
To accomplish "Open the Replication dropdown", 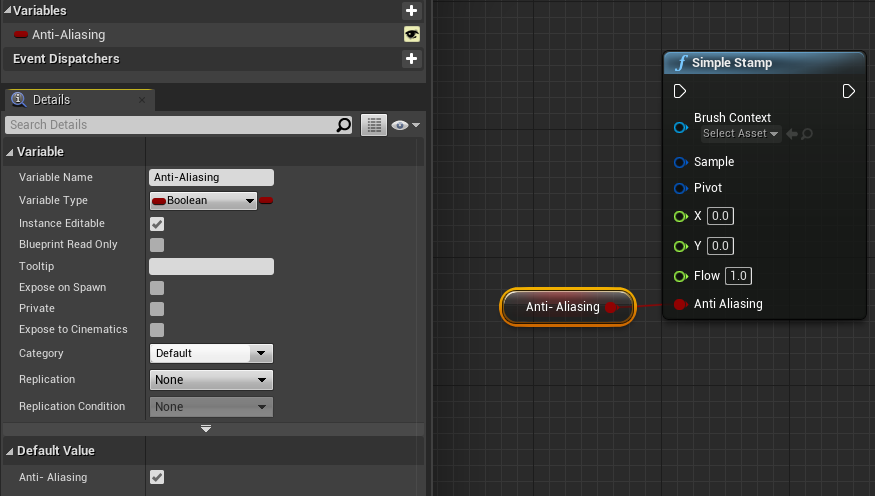I will click(211, 380).
